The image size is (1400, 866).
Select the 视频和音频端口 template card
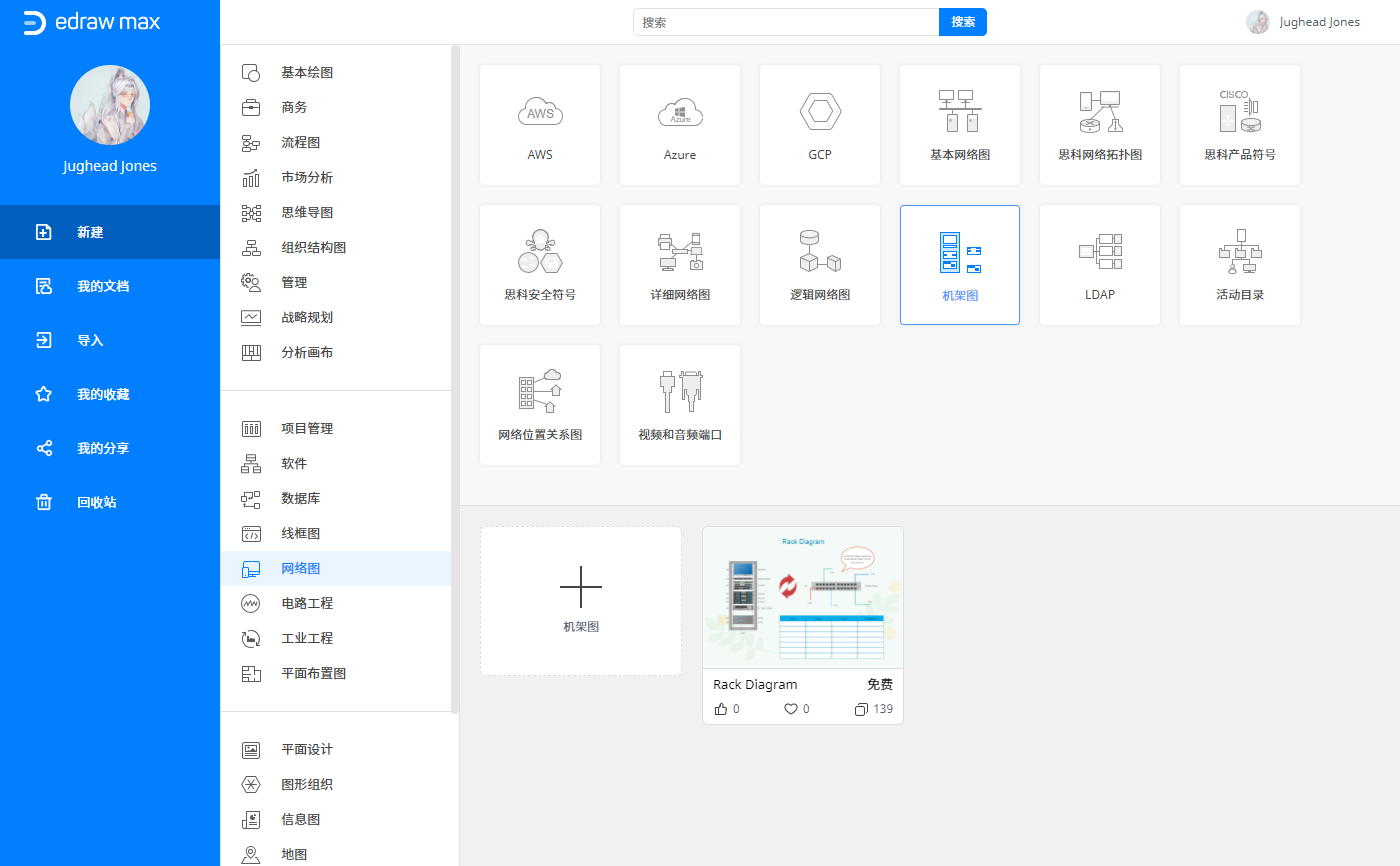(680, 405)
